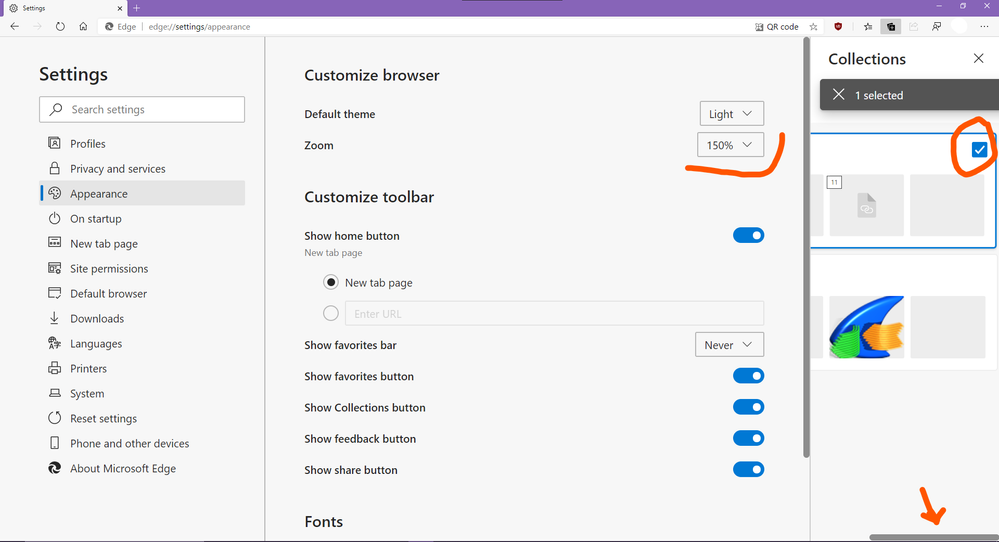
Task: Click the address bar URL edge://settings/appearance
Action: [199, 27]
